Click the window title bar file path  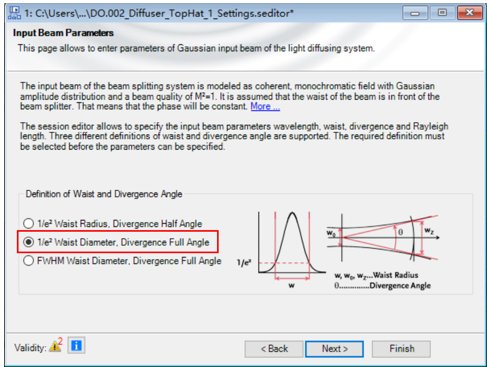pyautogui.click(x=159, y=13)
